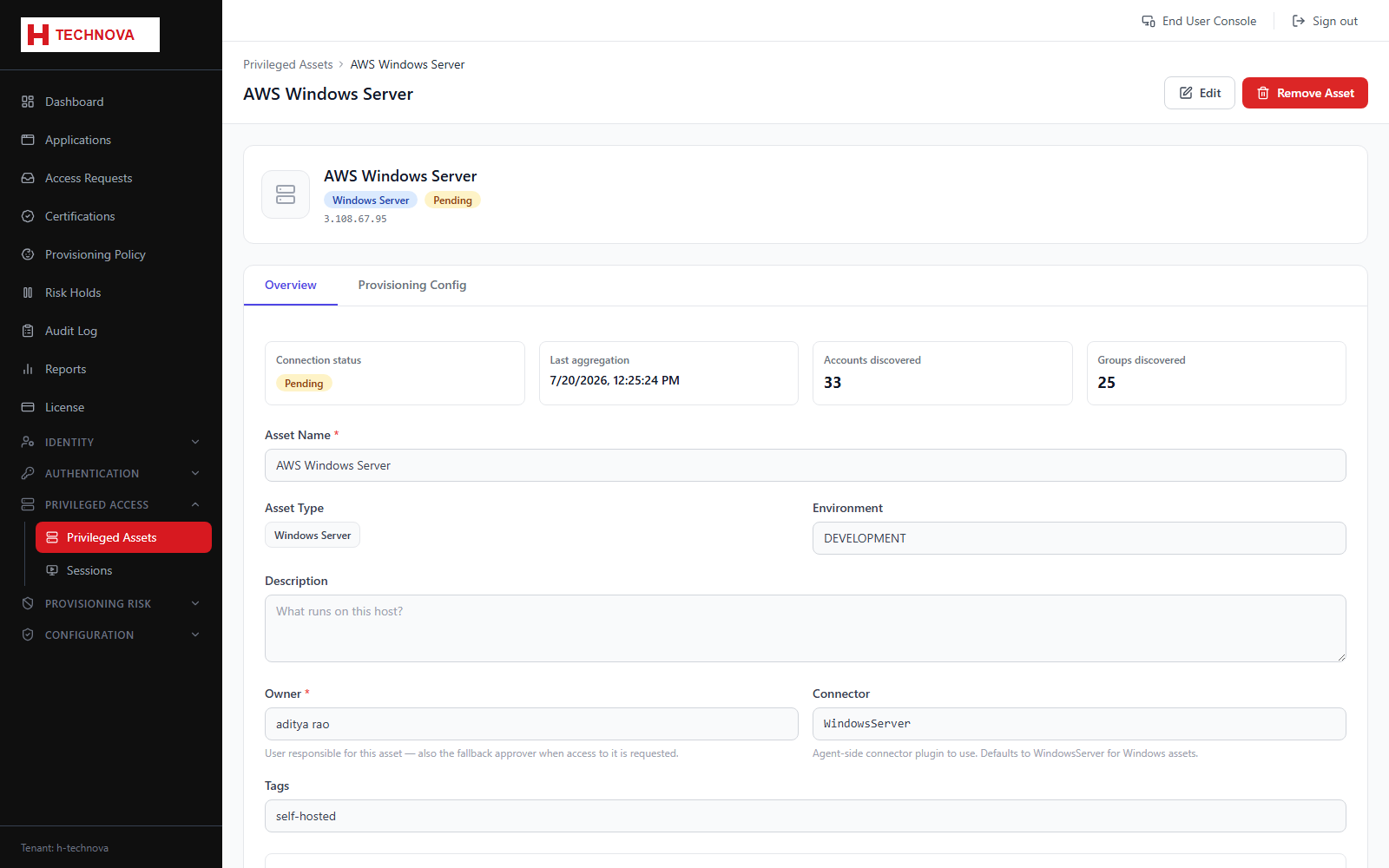
Task: Click the Authentication key icon
Action: tap(28, 473)
